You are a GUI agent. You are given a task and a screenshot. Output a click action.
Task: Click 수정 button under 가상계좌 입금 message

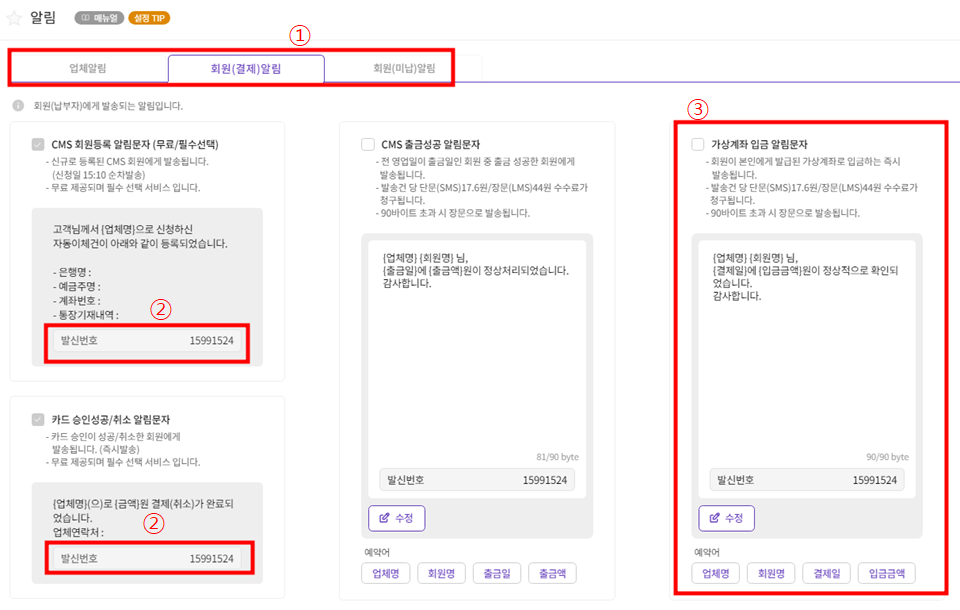click(726, 518)
